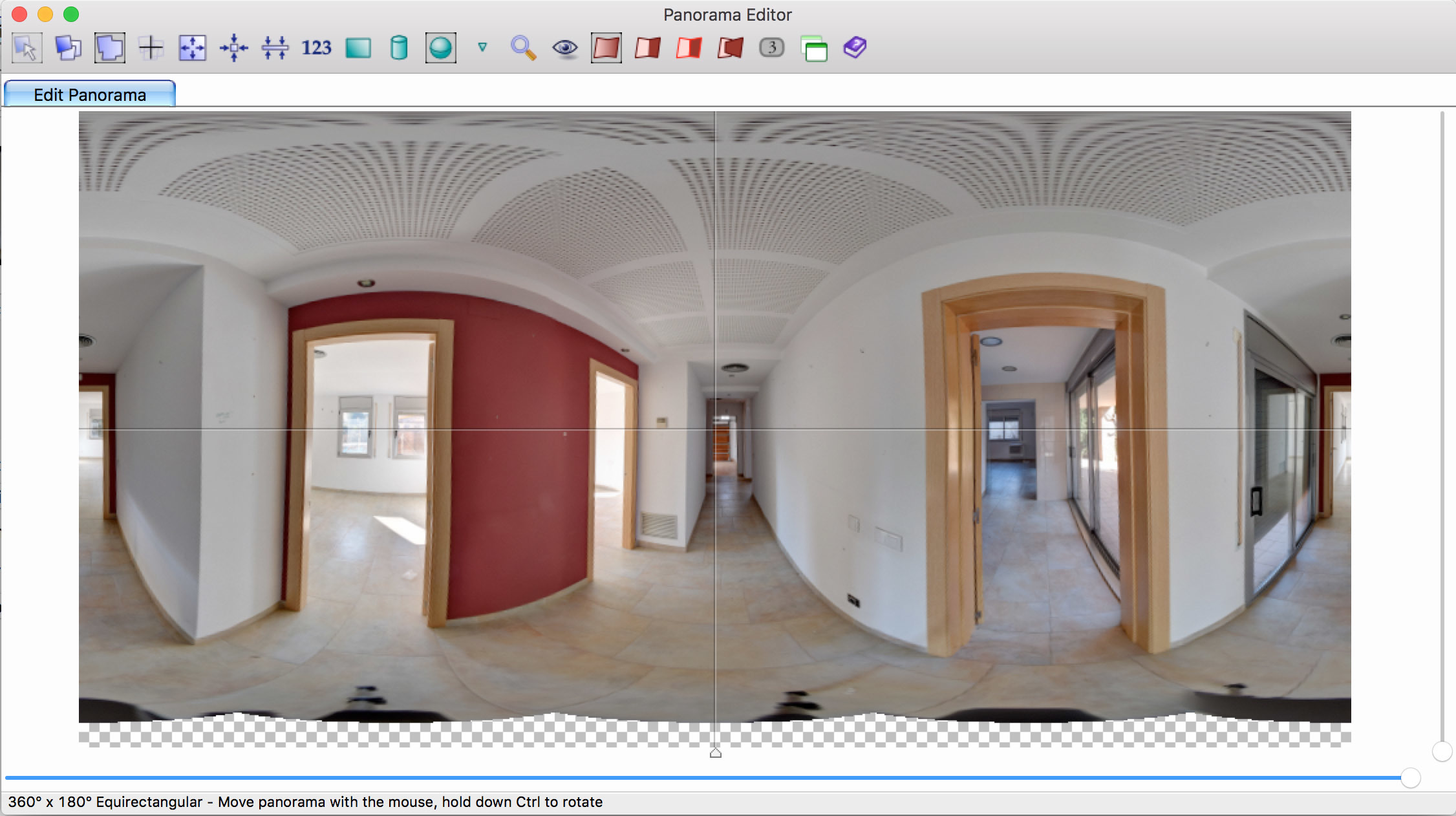The image size is (1456, 816).
Task: Open the purple help book icon
Action: 855,47
